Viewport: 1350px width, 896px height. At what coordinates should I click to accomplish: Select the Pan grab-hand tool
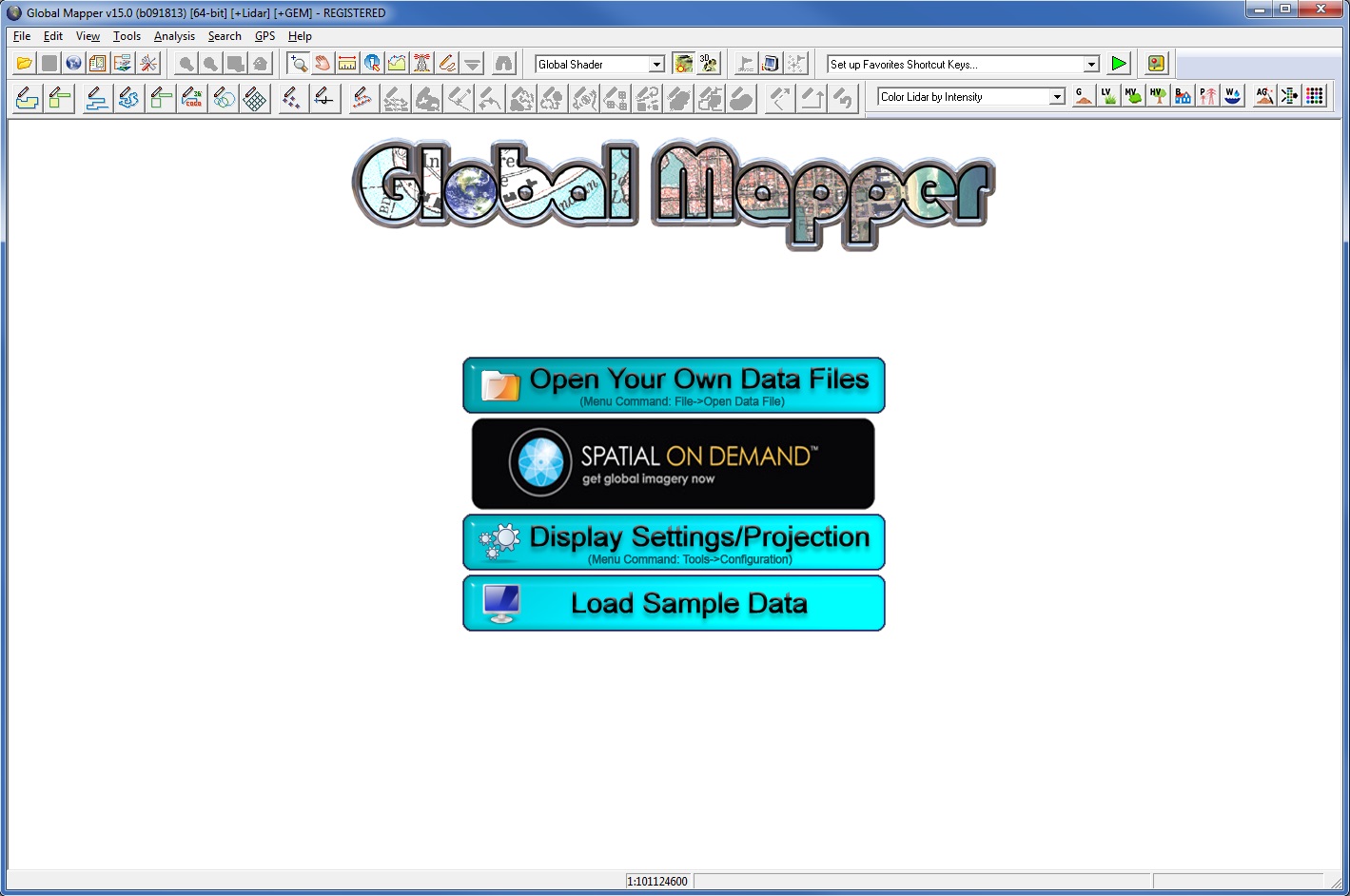323,64
